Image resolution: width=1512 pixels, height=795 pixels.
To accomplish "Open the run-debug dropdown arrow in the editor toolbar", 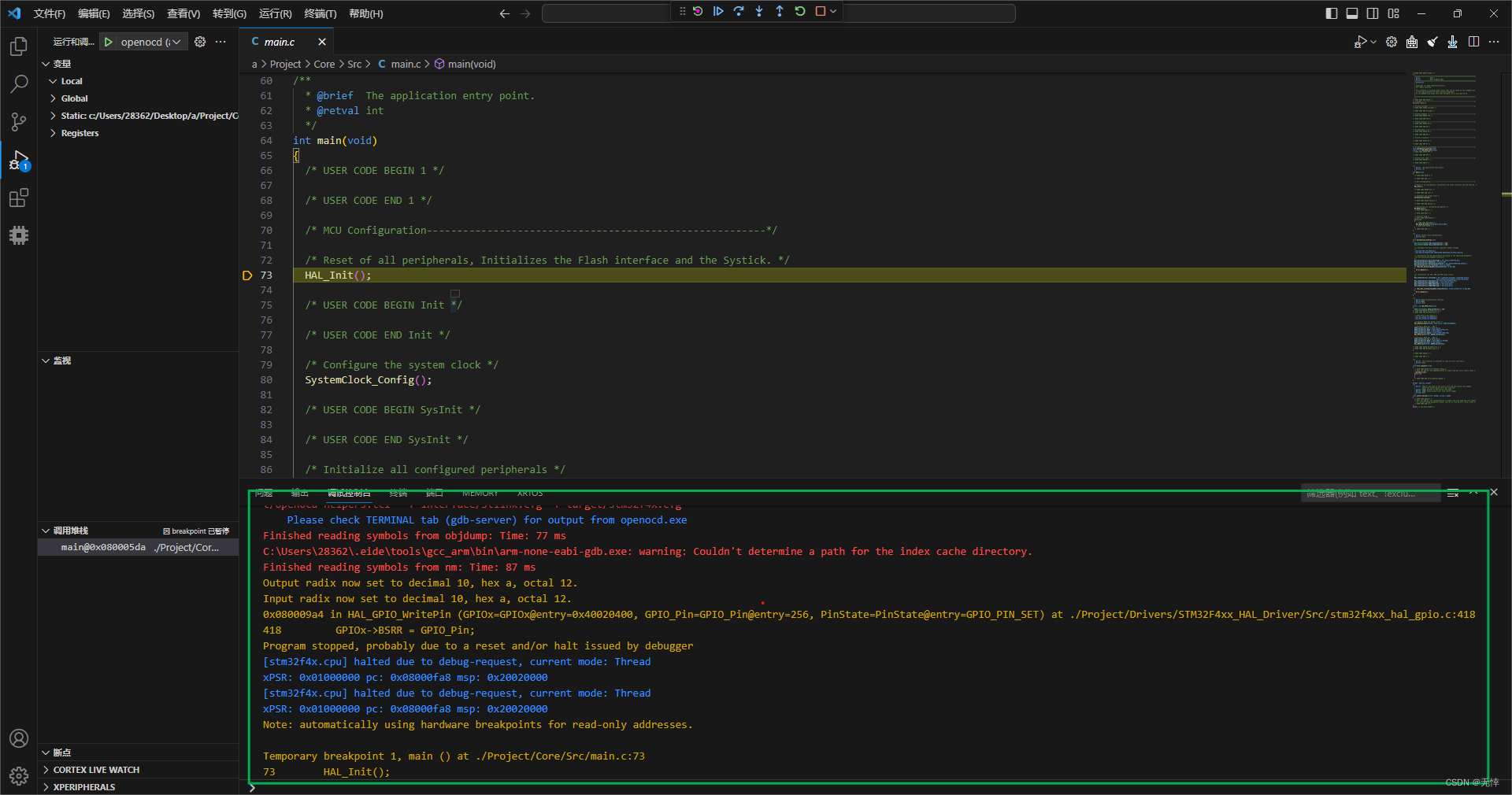I will pos(1373,42).
